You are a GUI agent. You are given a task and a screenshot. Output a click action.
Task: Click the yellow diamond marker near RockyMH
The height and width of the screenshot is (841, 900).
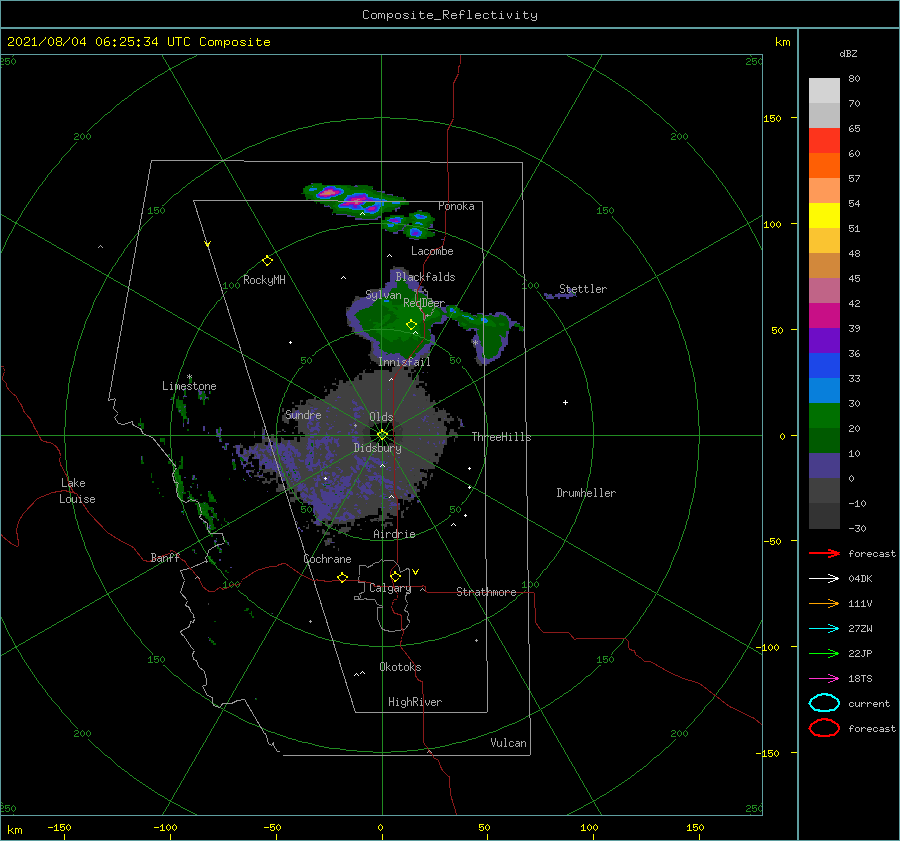[x=267, y=261]
